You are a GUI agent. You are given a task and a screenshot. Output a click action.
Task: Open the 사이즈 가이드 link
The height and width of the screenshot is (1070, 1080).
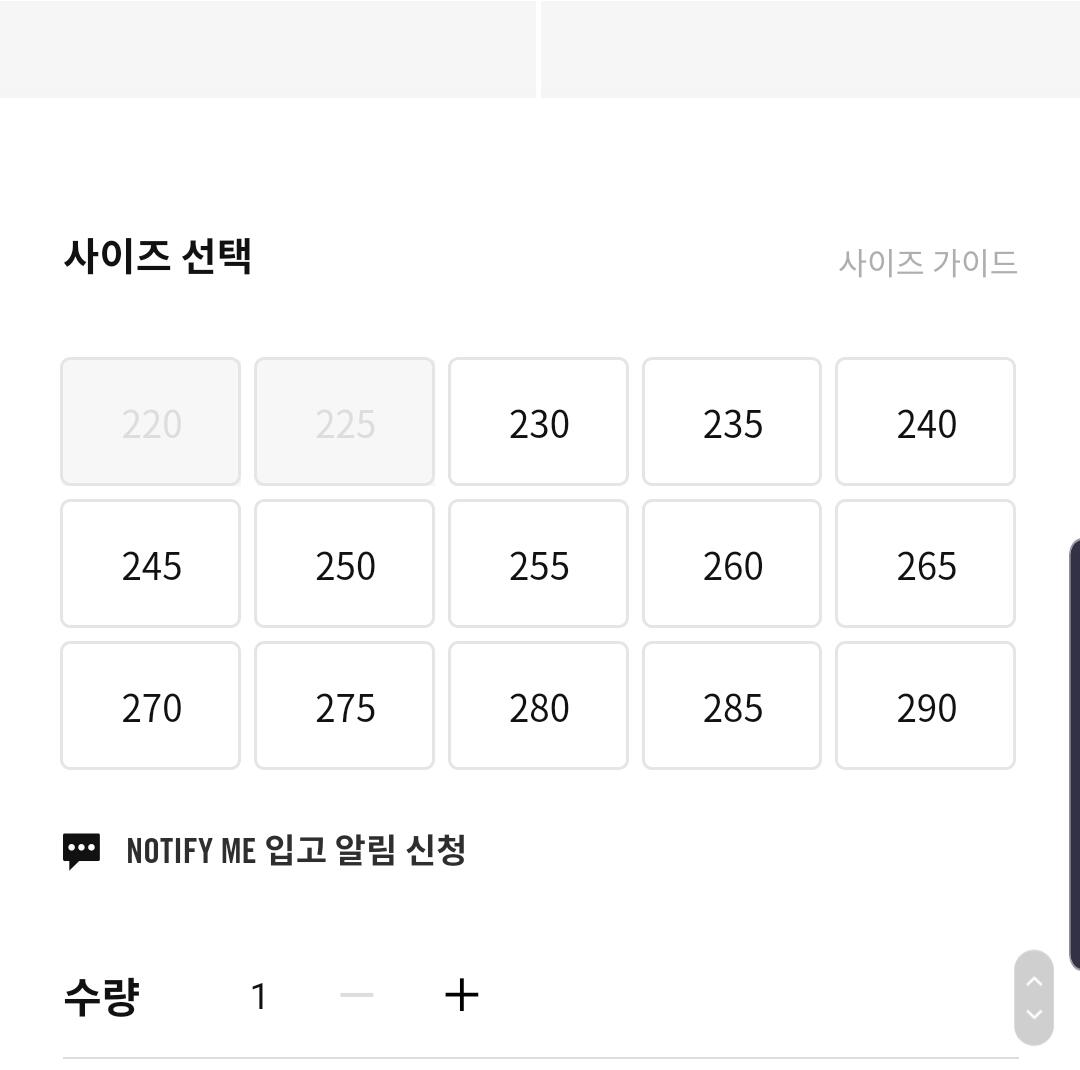pos(927,263)
